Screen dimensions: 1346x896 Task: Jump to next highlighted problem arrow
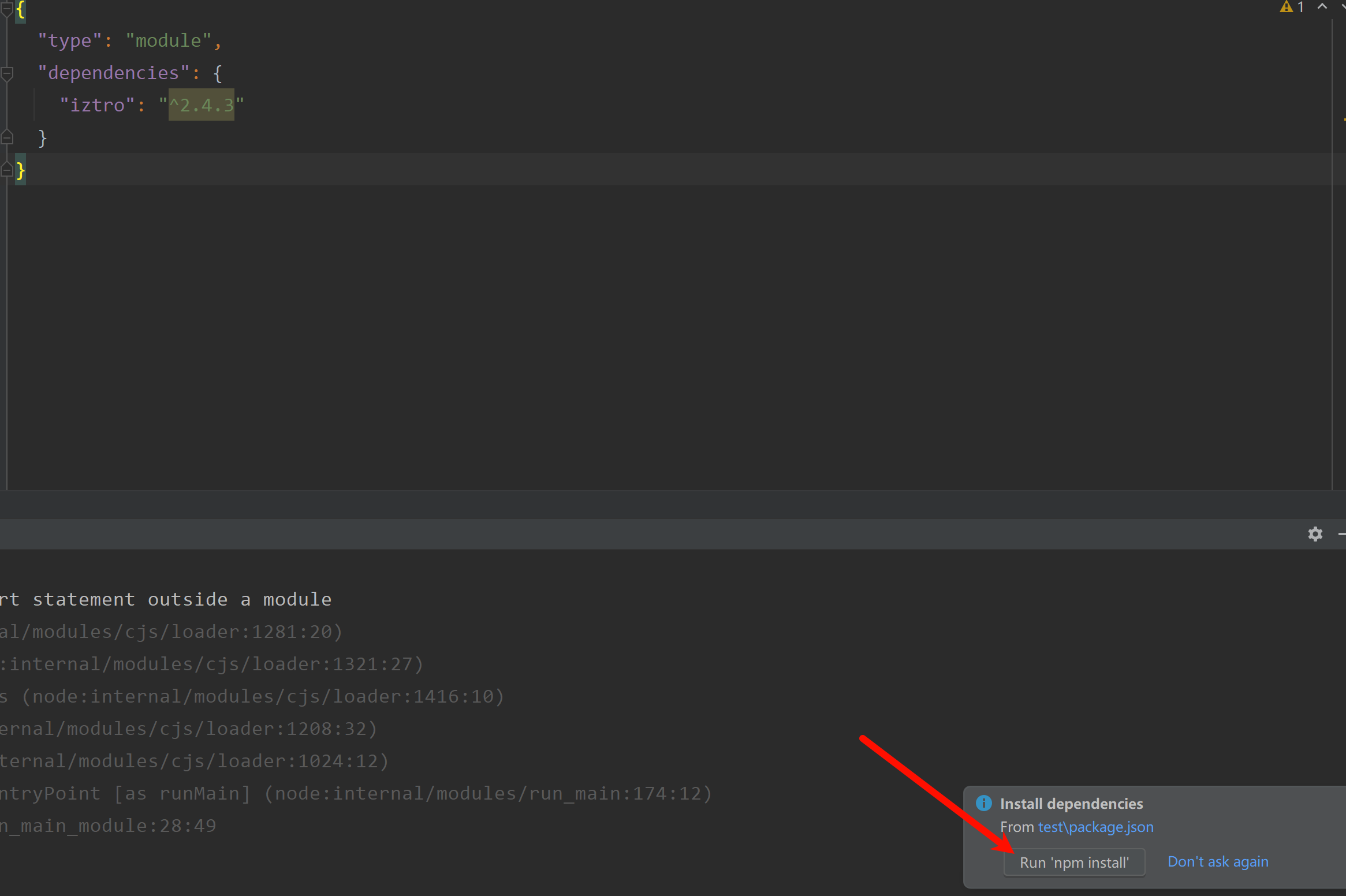point(1343,7)
